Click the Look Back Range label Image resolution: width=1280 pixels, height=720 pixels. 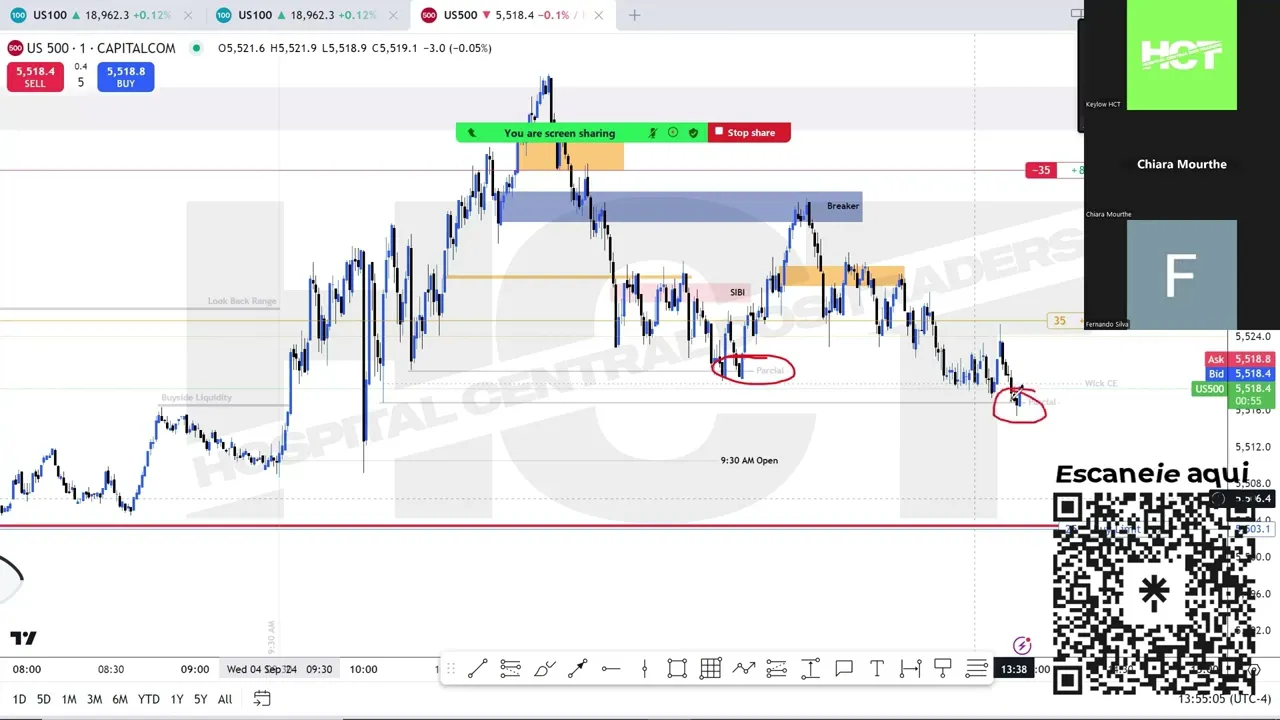(242, 301)
